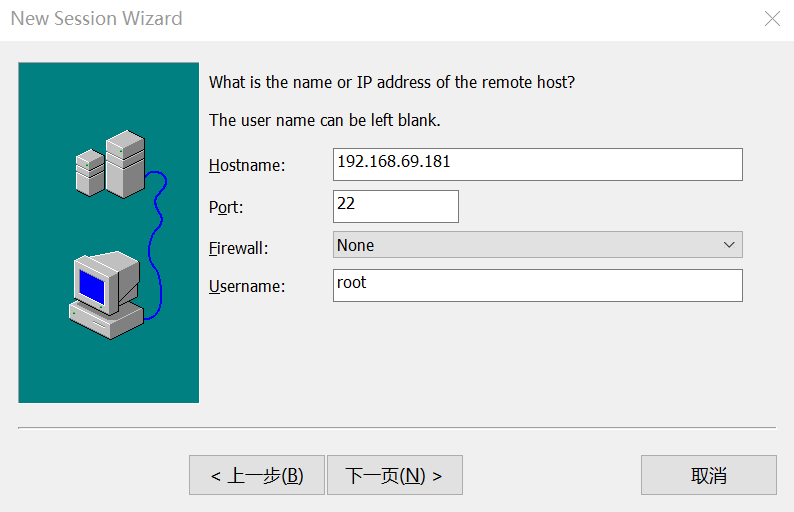Go back with the 上一步(B) button
Viewport: 794px width, 512px height.
(257, 475)
